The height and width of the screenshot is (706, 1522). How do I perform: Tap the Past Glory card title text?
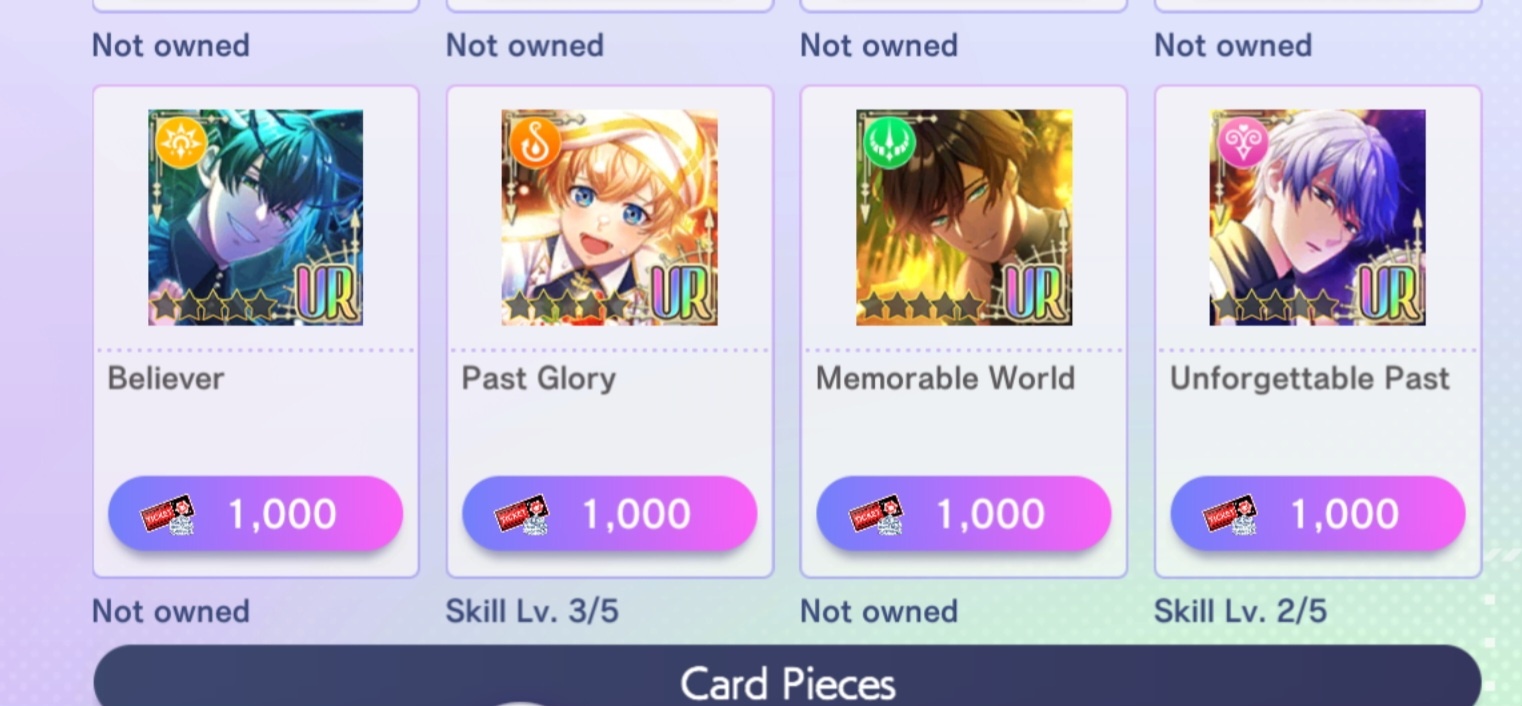(539, 379)
